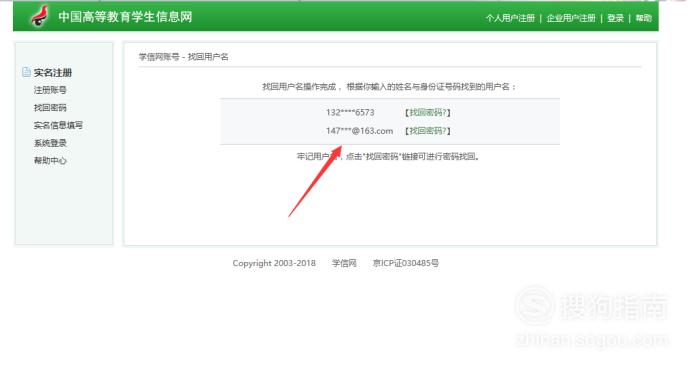Select the username 147***@163.com
The height and width of the screenshot is (374, 692).
[x=359, y=131]
